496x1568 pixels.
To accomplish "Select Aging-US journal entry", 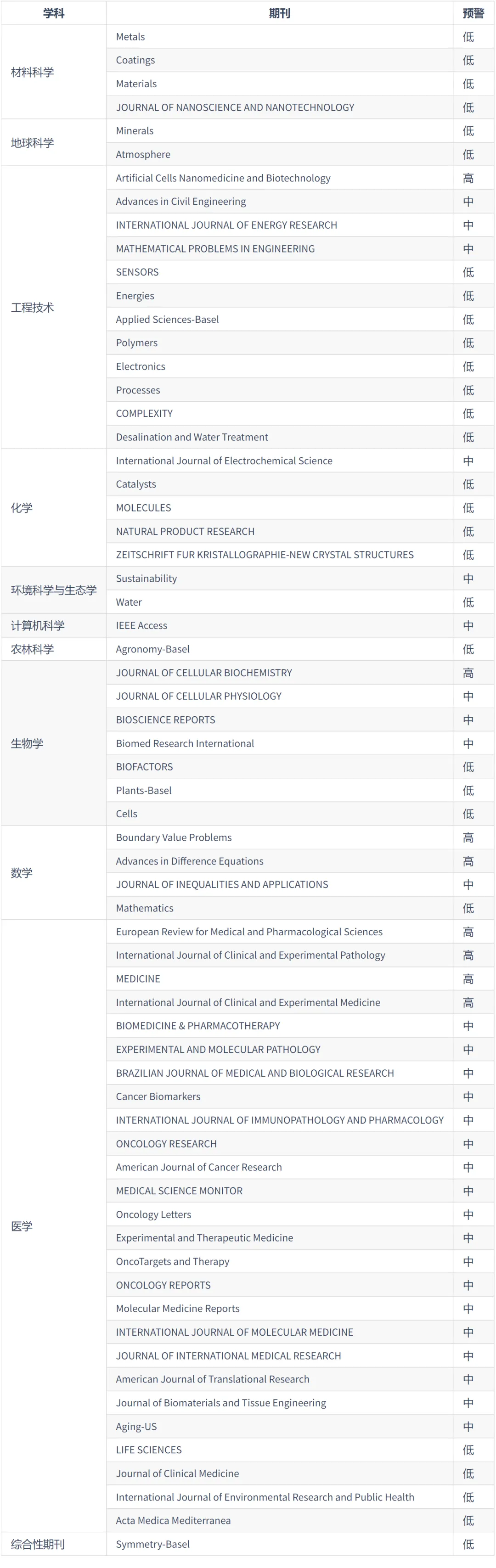I will pyautogui.click(x=136, y=1426).
